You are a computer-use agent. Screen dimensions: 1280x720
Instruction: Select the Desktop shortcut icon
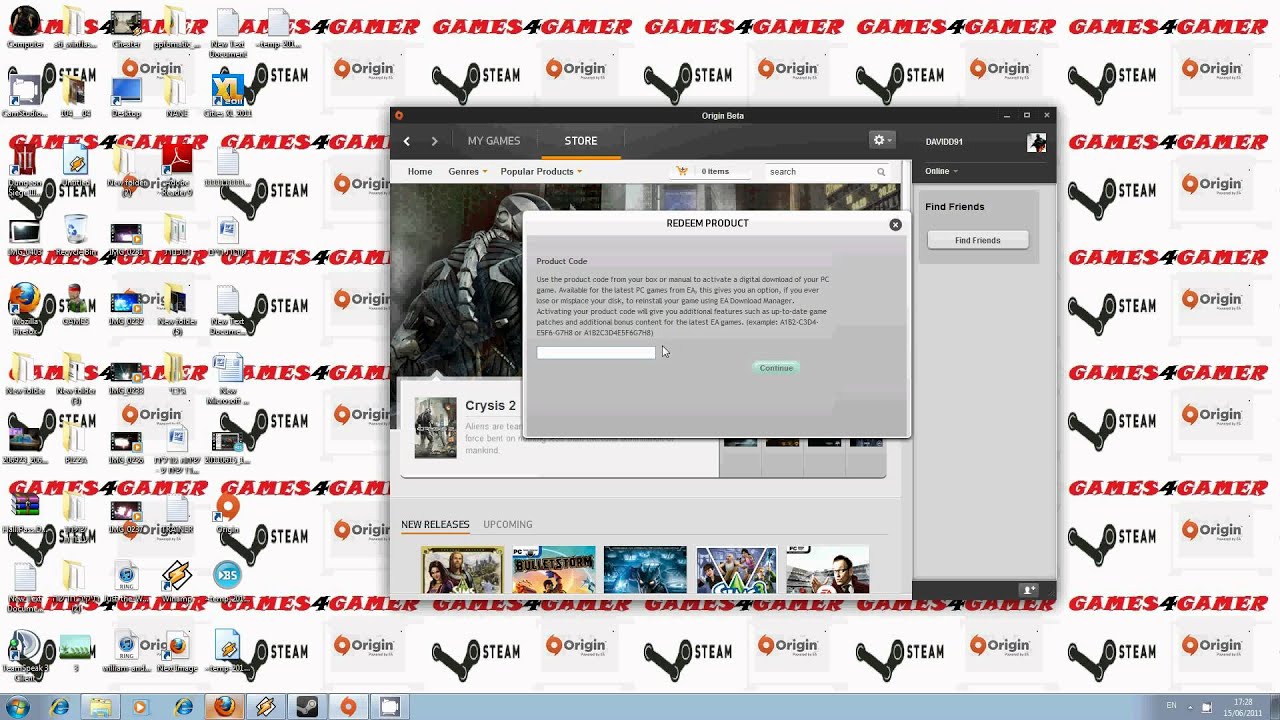[126, 97]
